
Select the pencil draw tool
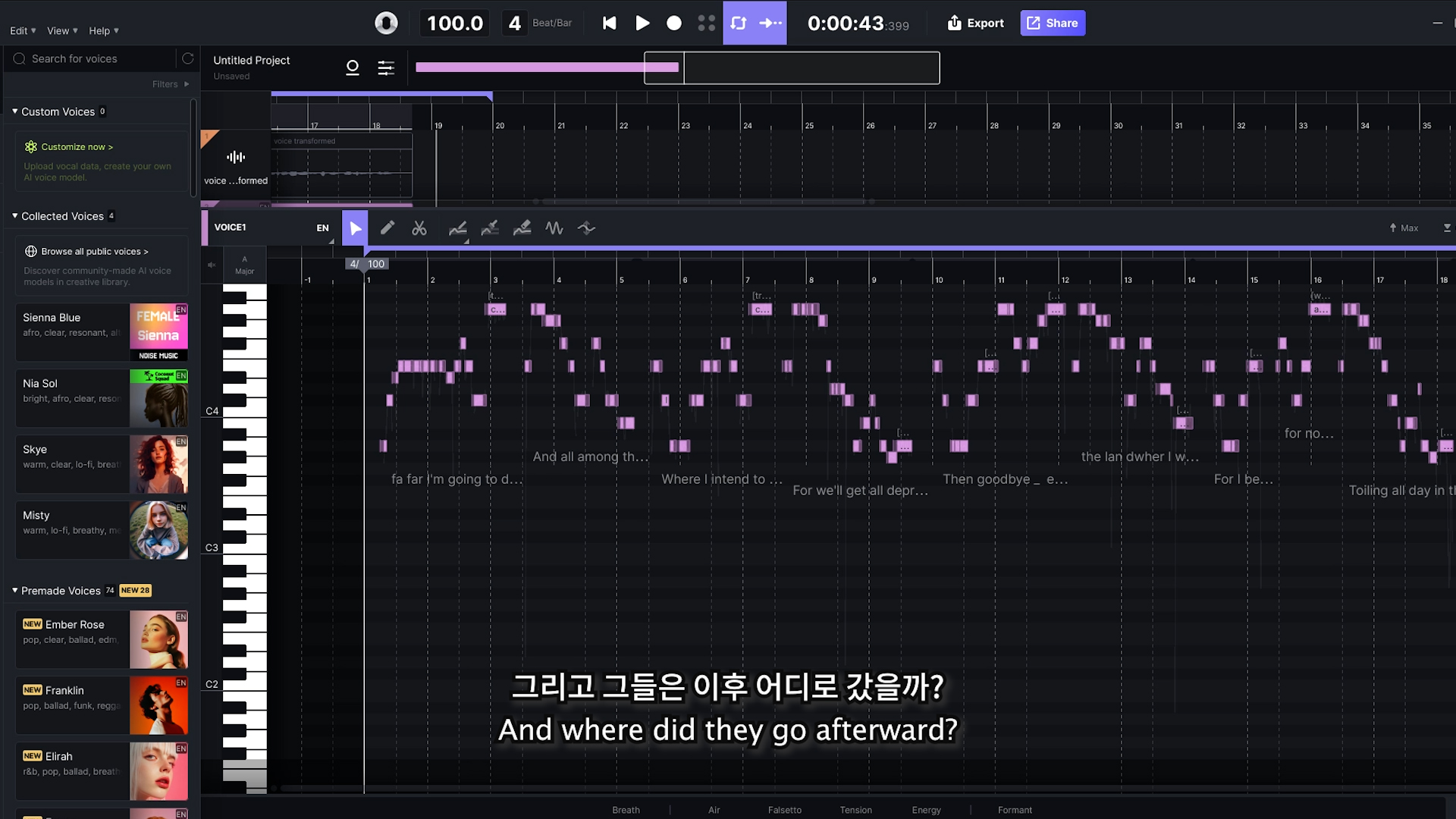pos(388,227)
